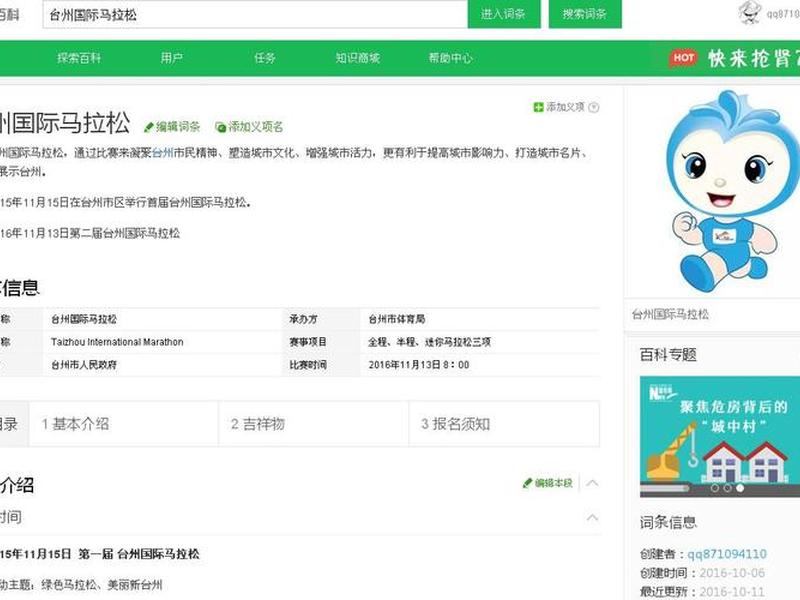Click the chat-bubble icon beside 添加义项名
The image size is (800, 600).
click(x=220, y=127)
